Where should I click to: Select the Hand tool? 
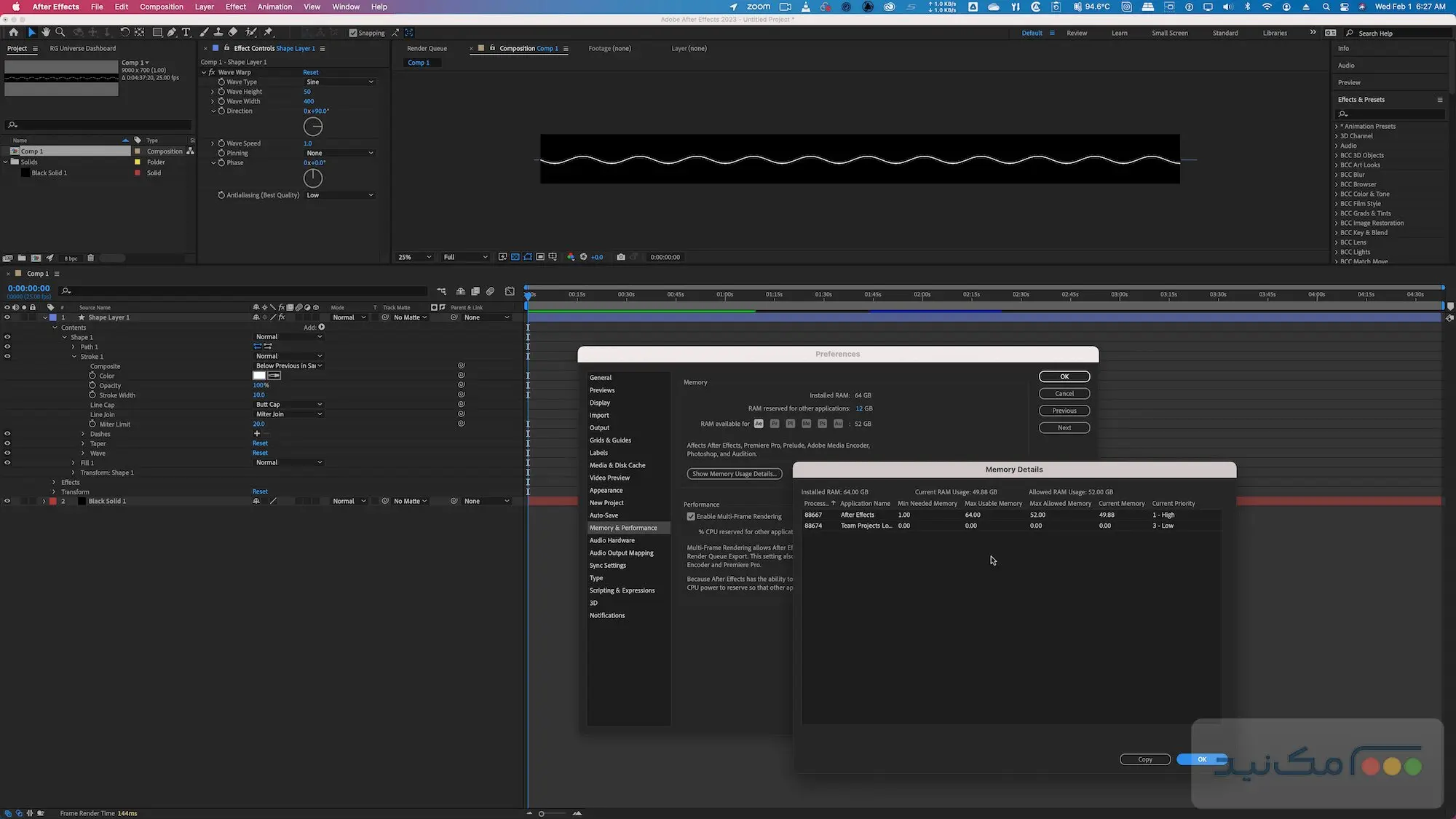click(46, 32)
